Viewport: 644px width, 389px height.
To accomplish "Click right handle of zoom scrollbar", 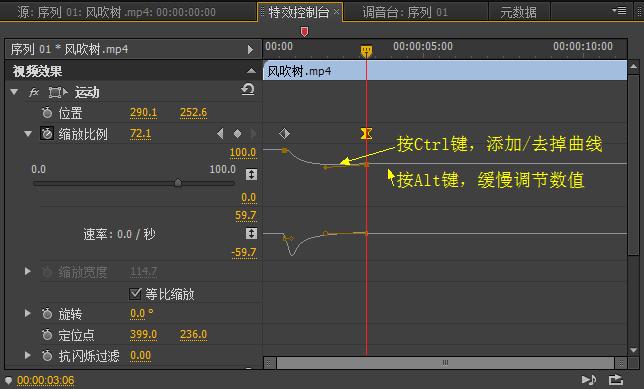I will [x=621, y=363].
